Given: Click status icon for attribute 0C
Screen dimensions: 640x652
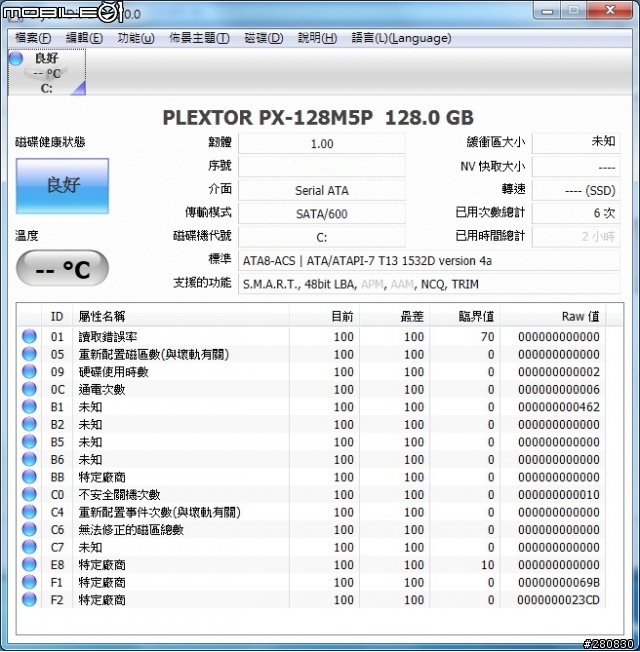Looking at the screenshot, I should point(29,389).
